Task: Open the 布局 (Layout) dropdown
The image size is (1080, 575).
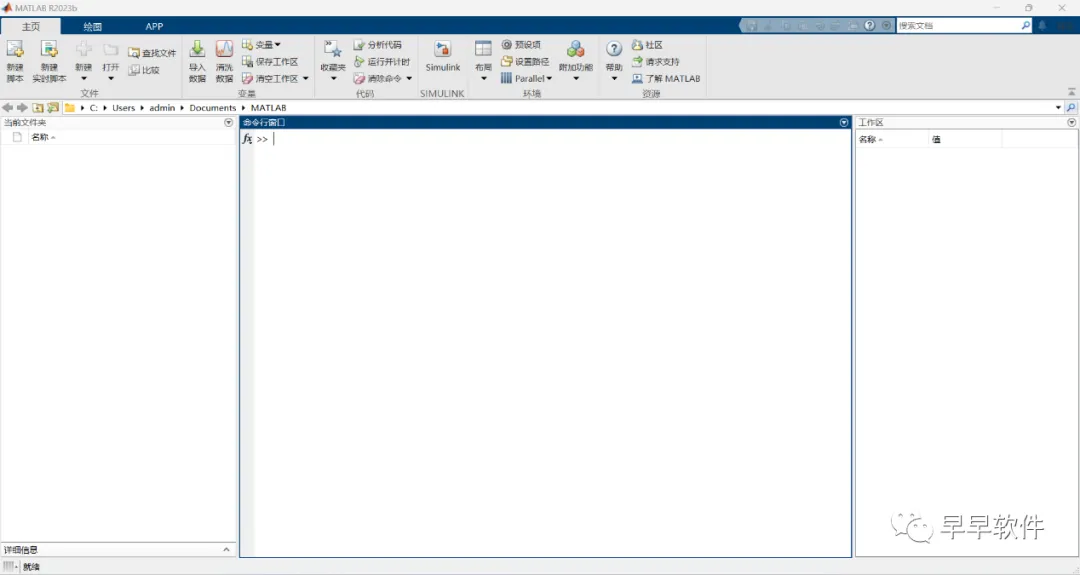Action: [484, 61]
